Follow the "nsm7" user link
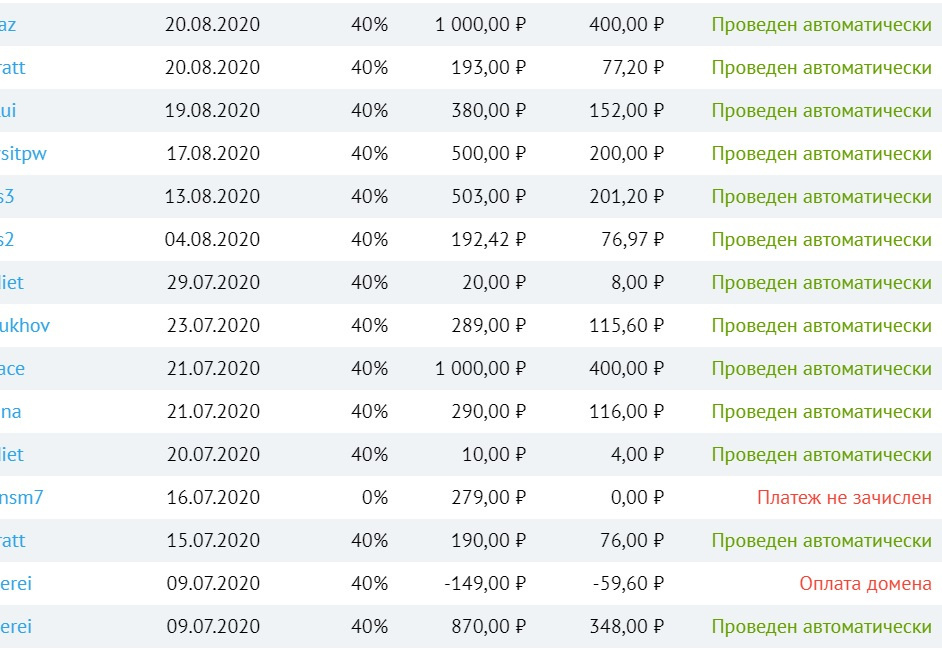This screenshot has height=654, width=942. pyautogui.click(x=21, y=498)
